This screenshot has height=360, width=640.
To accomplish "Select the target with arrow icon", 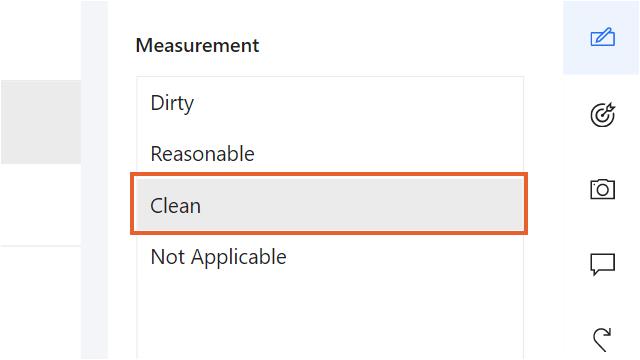I will [x=602, y=114].
